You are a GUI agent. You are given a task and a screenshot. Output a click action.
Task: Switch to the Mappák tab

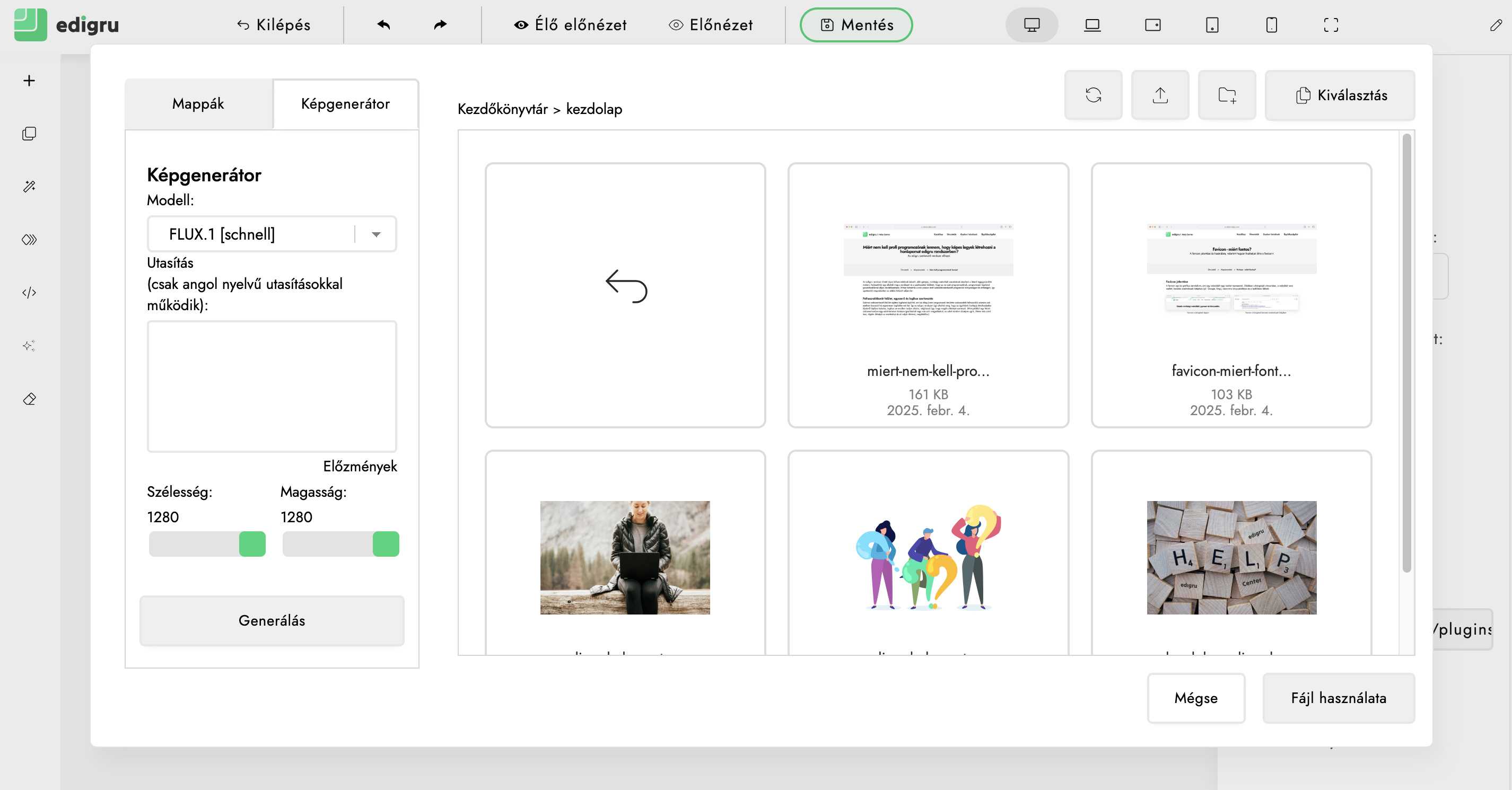tap(198, 104)
